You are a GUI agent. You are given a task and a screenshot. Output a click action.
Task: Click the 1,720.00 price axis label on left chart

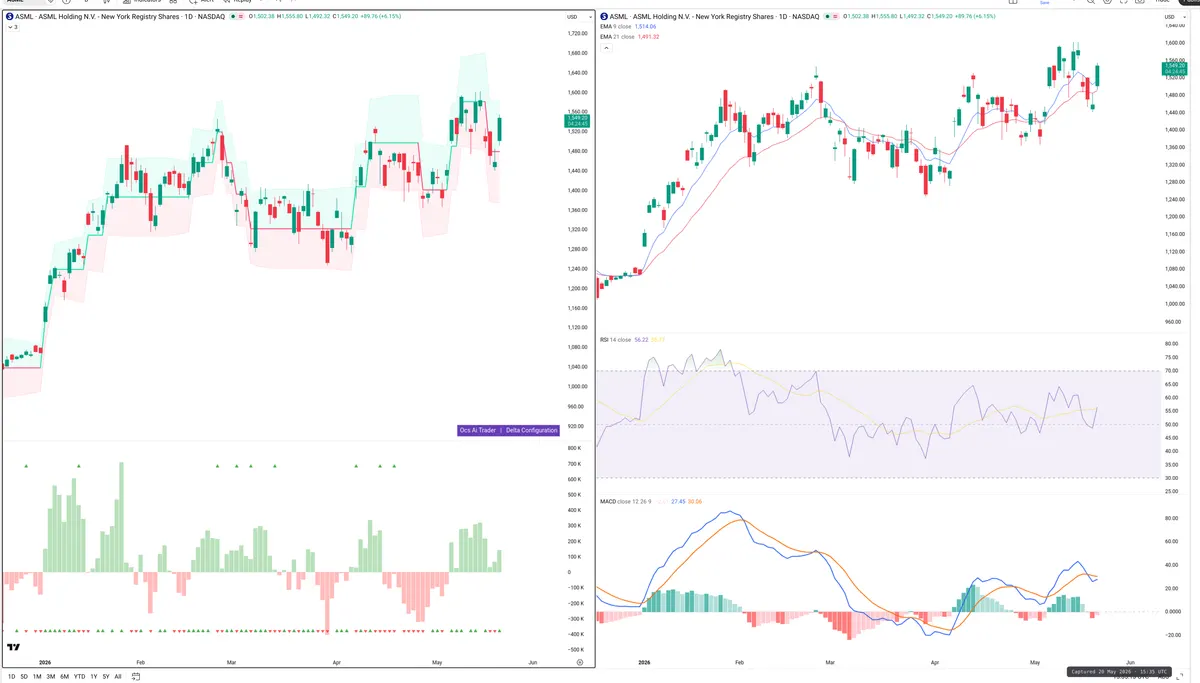578,34
